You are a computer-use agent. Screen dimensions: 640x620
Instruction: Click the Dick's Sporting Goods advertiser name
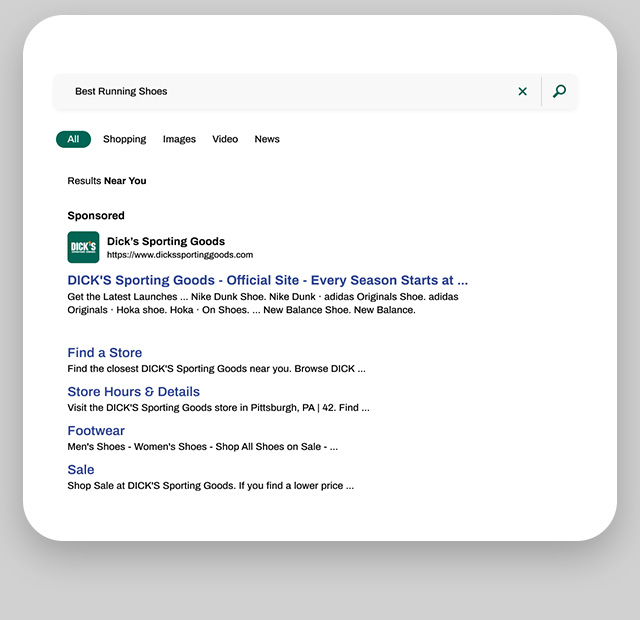(x=166, y=241)
